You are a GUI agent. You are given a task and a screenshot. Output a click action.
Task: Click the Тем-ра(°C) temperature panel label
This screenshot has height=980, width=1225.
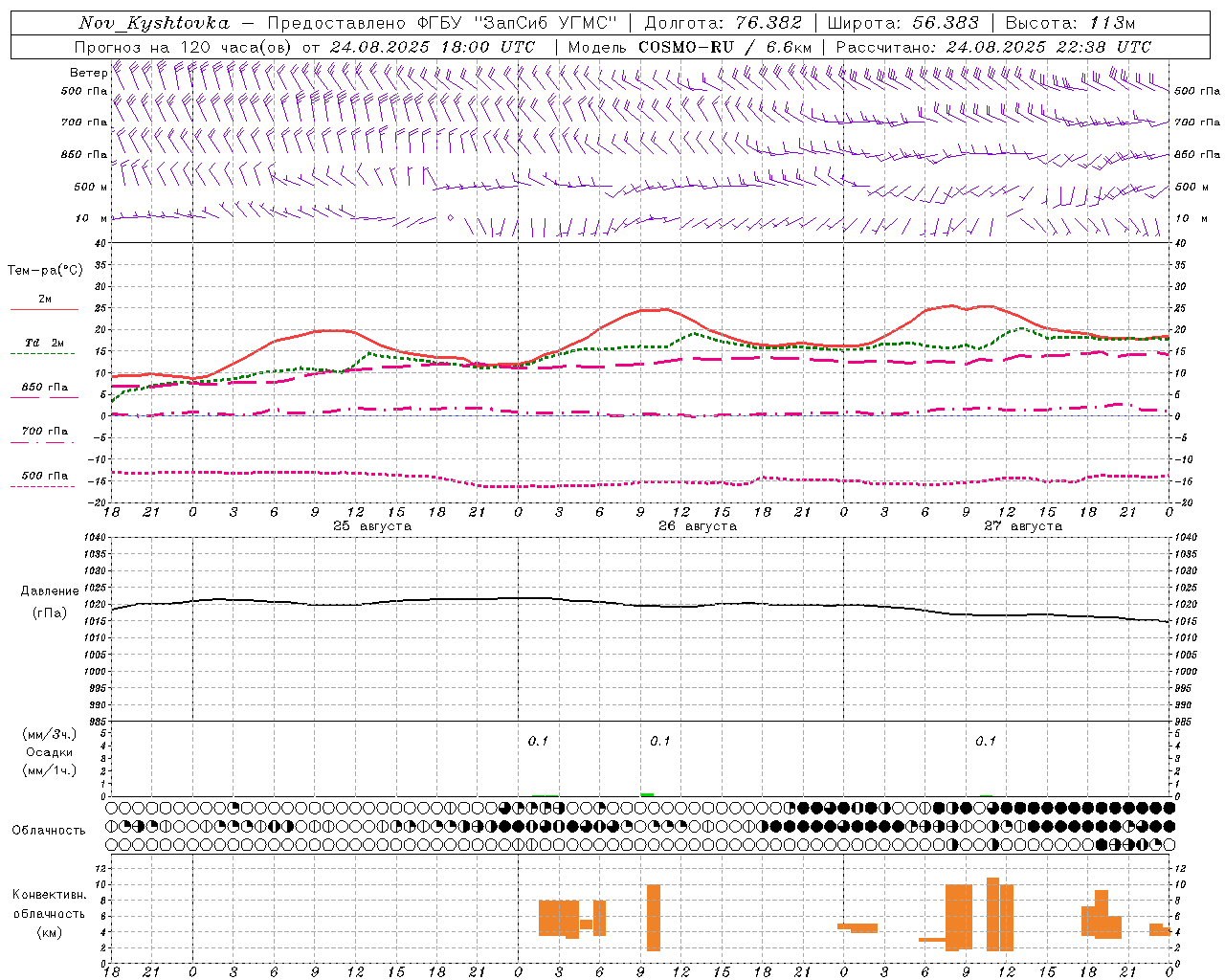coord(45,271)
